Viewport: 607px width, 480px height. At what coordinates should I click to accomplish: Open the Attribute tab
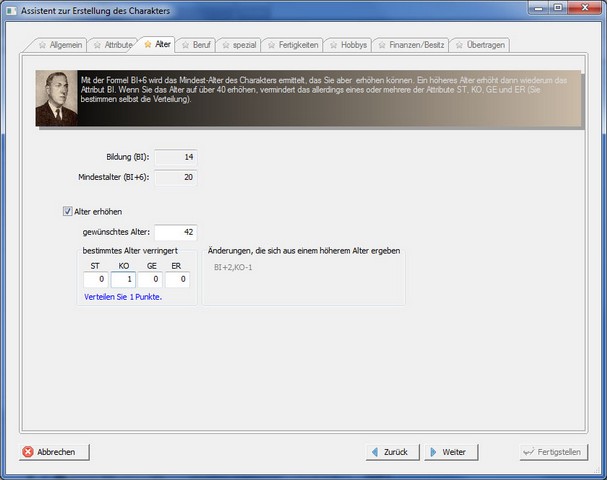(x=113, y=45)
